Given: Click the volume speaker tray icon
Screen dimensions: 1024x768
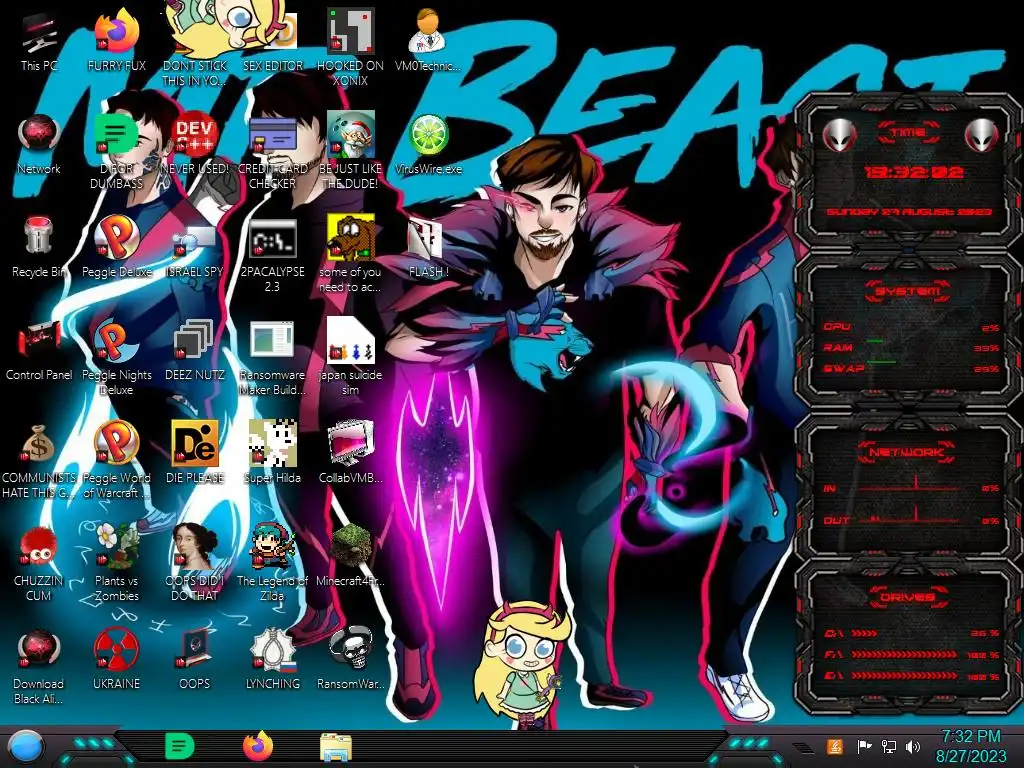Looking at the screenshot, I should [x=913, y=746].
